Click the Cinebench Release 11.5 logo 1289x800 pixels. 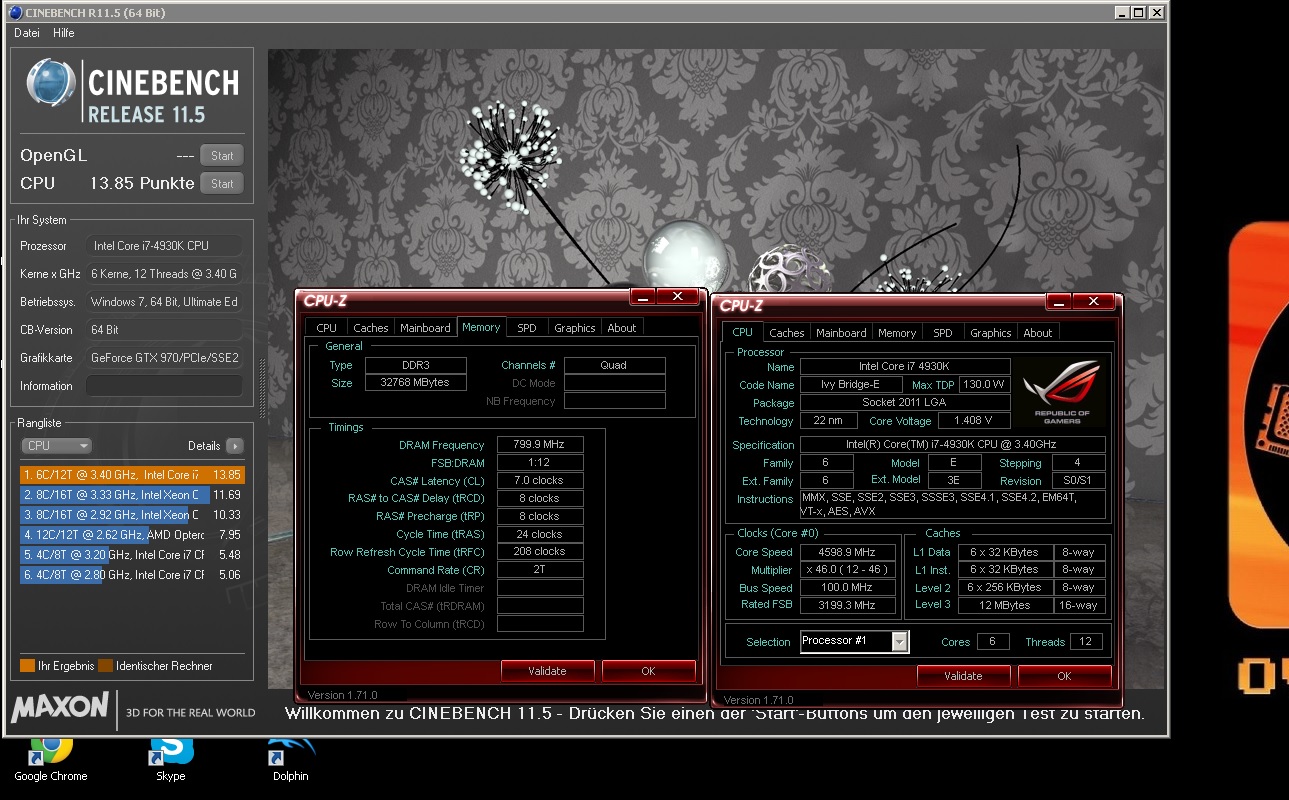pos(132,91)
